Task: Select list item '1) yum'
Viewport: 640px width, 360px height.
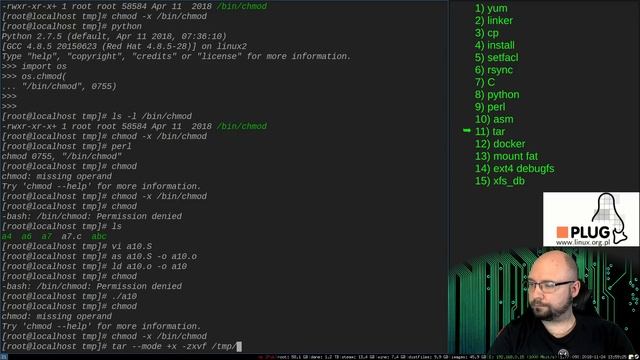Action: click(x=491, y=8)
